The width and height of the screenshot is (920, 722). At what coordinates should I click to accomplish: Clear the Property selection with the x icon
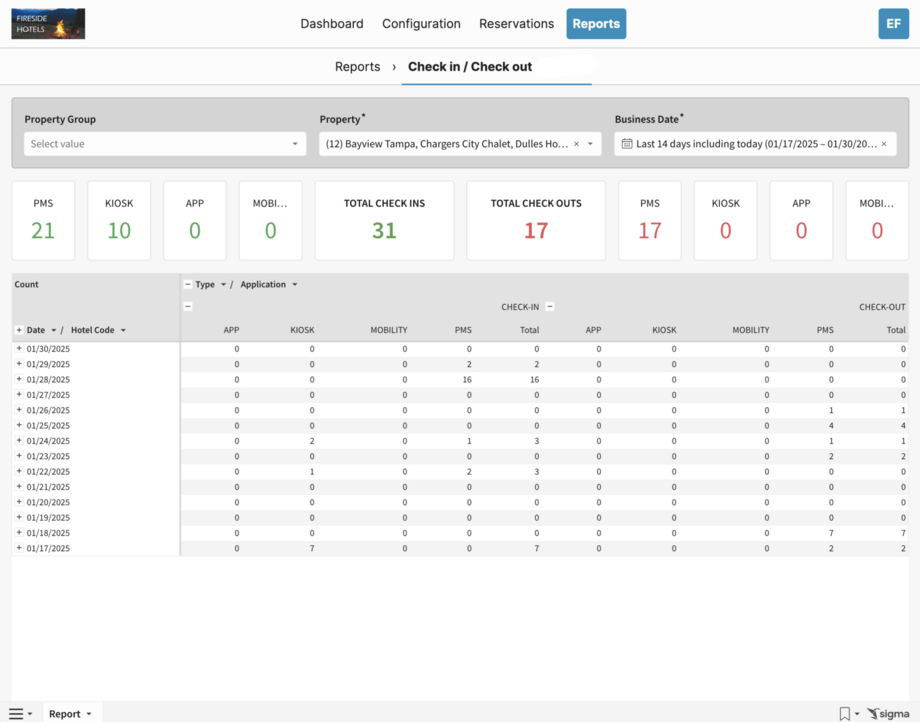pos(576,144)
